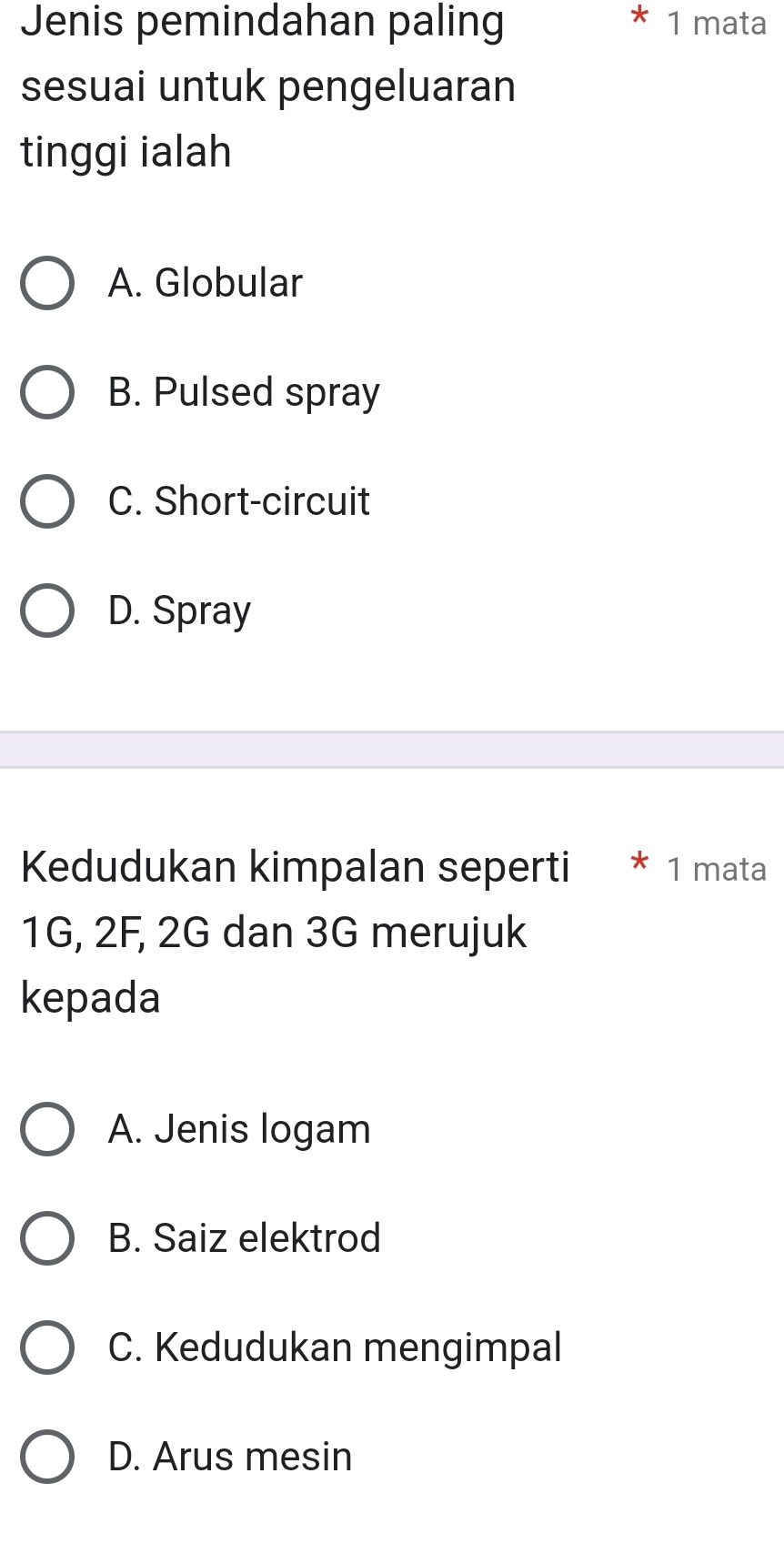Tap the 'B. Saiz elektrod' answer label

244,1238
